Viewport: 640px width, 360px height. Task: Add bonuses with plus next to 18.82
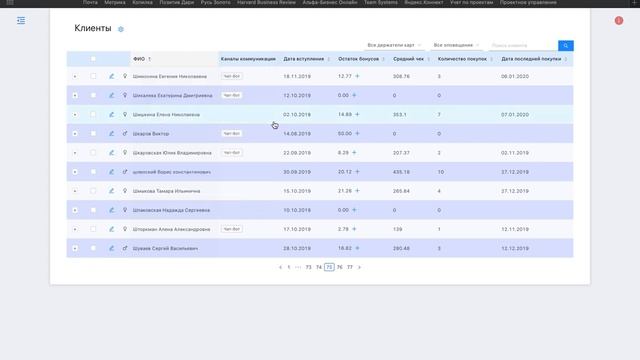tap(357, 248)
